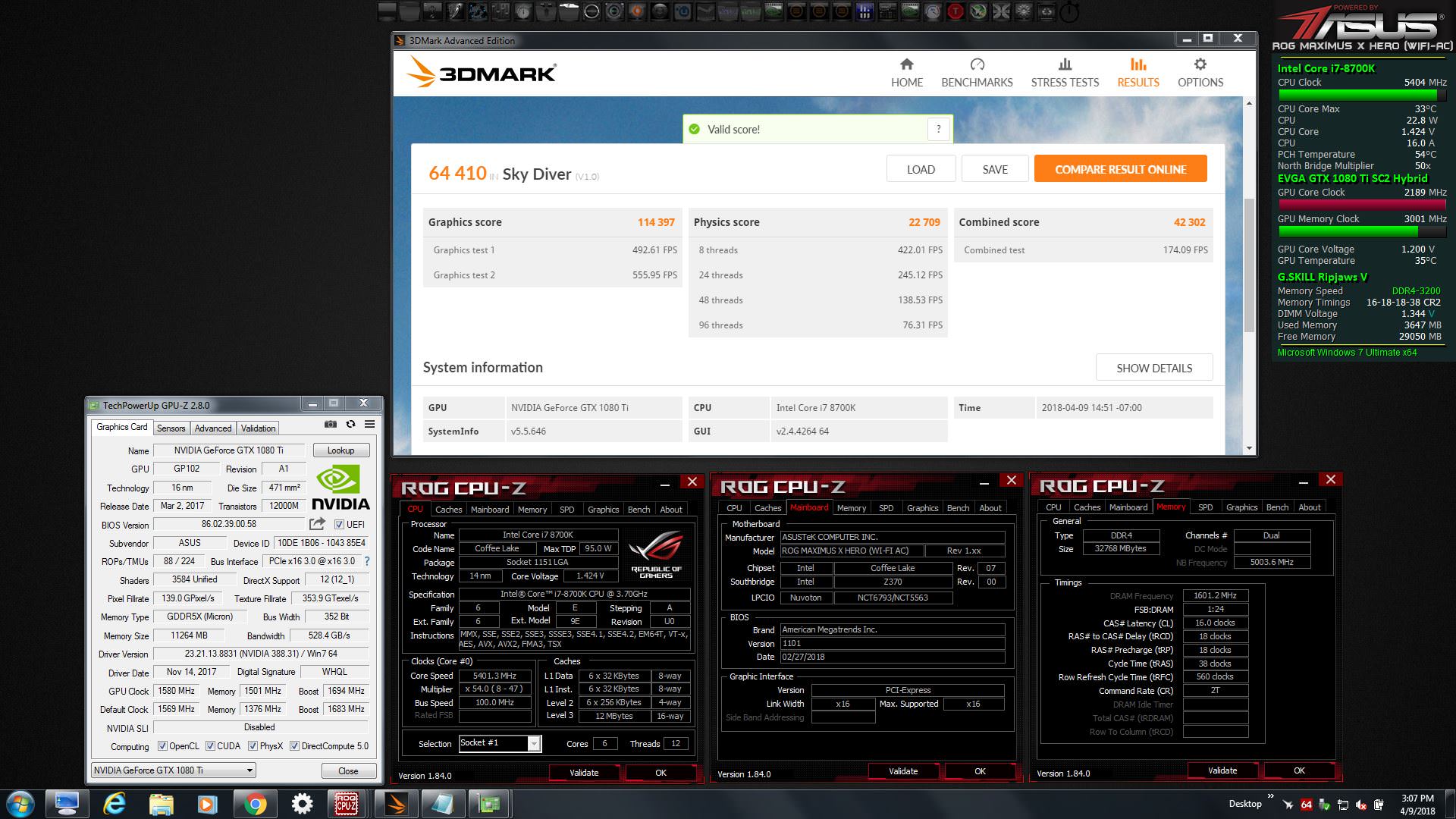Click the Bus Interface question mark in GPU-Z

[367, 561]
